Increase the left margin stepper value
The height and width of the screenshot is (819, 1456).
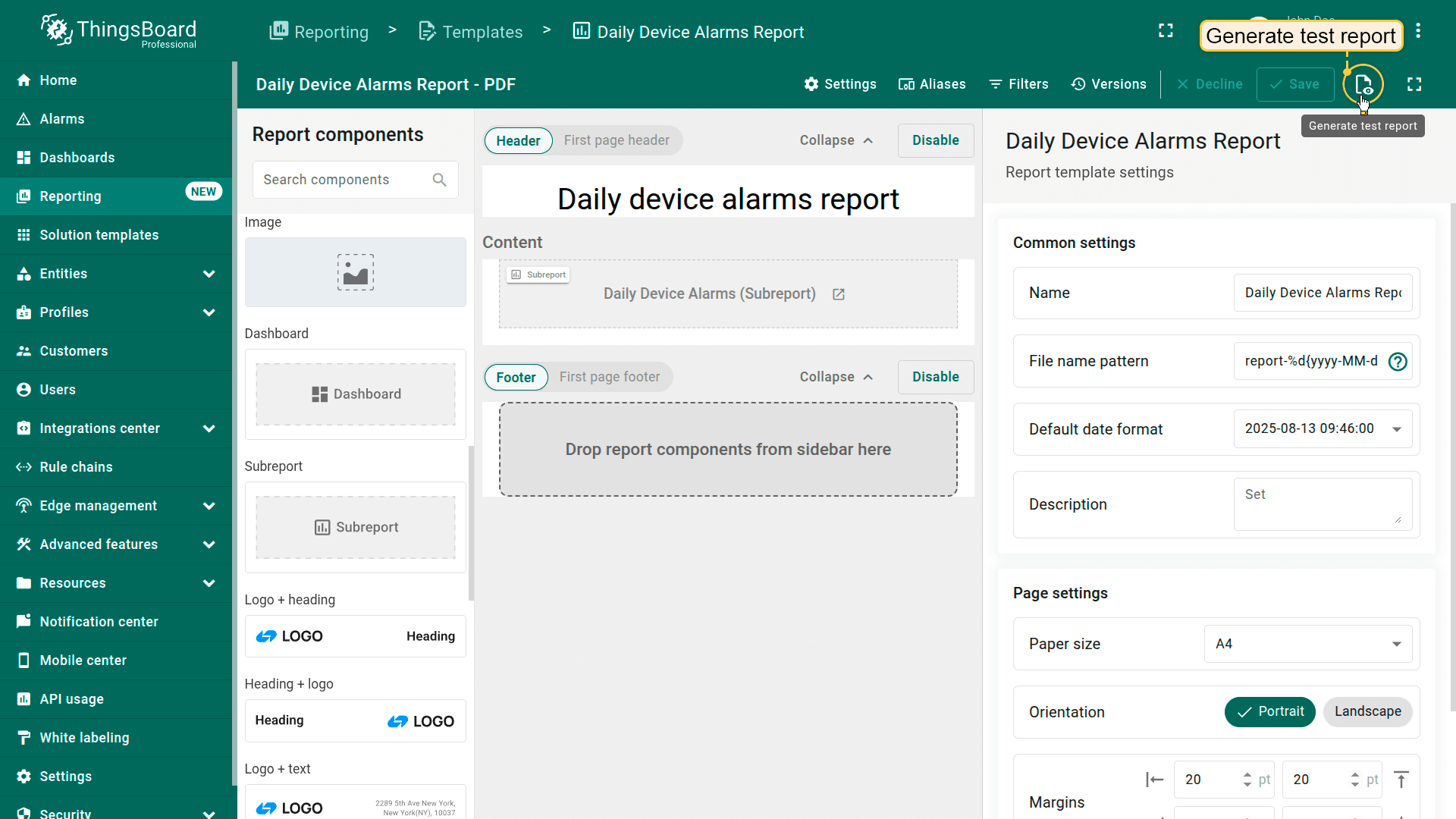pyautogui.click(x=1247, y=774)
